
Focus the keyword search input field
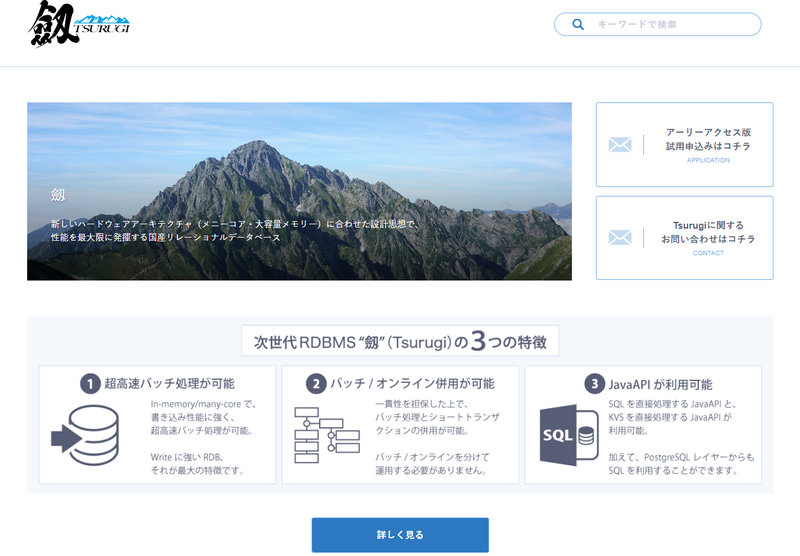tap(658, 24)
